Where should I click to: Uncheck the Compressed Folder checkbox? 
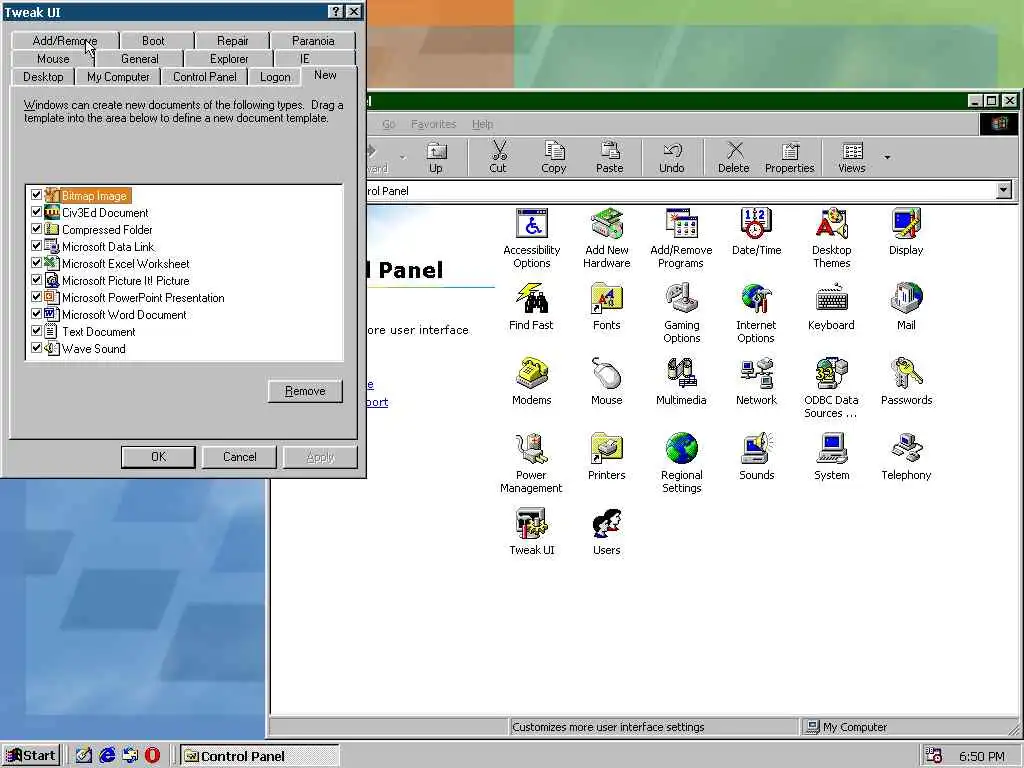pos(37,229)
